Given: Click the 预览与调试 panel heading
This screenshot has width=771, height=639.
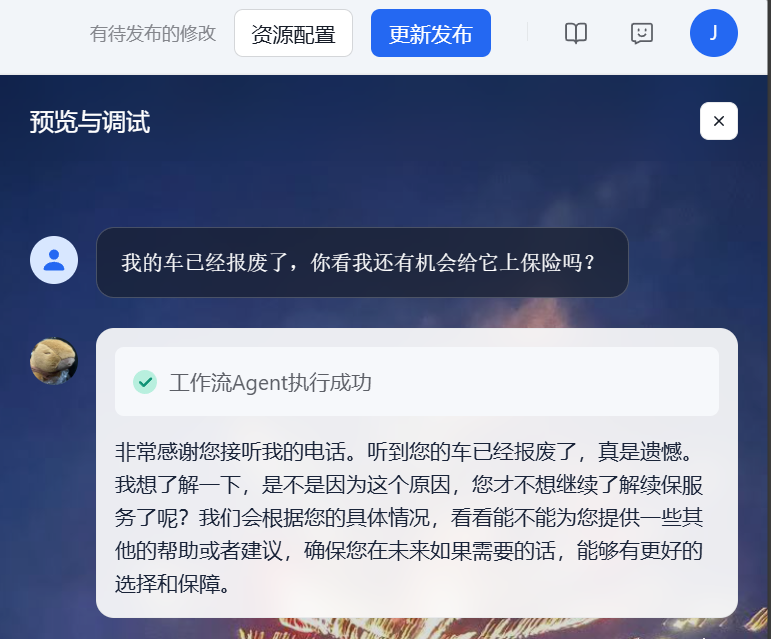Looking at the screenshot, I should coord(89,122).
